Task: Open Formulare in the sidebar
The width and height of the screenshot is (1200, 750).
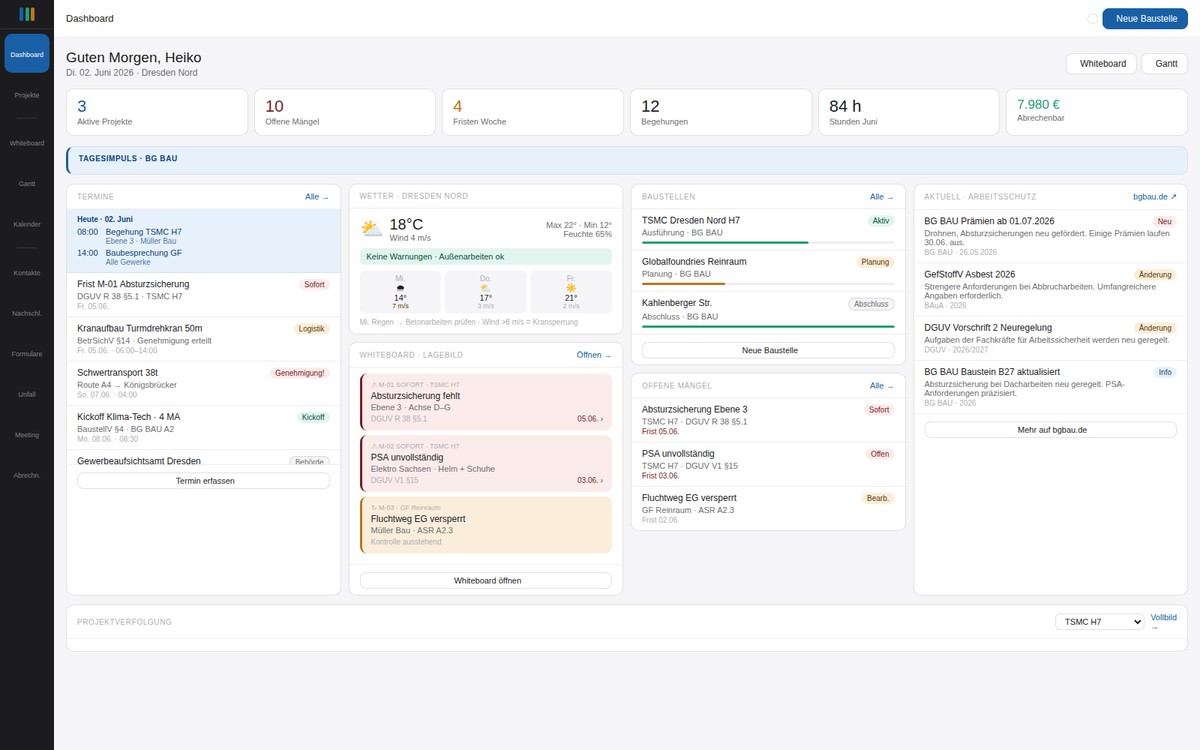Action: pos(27,354)
